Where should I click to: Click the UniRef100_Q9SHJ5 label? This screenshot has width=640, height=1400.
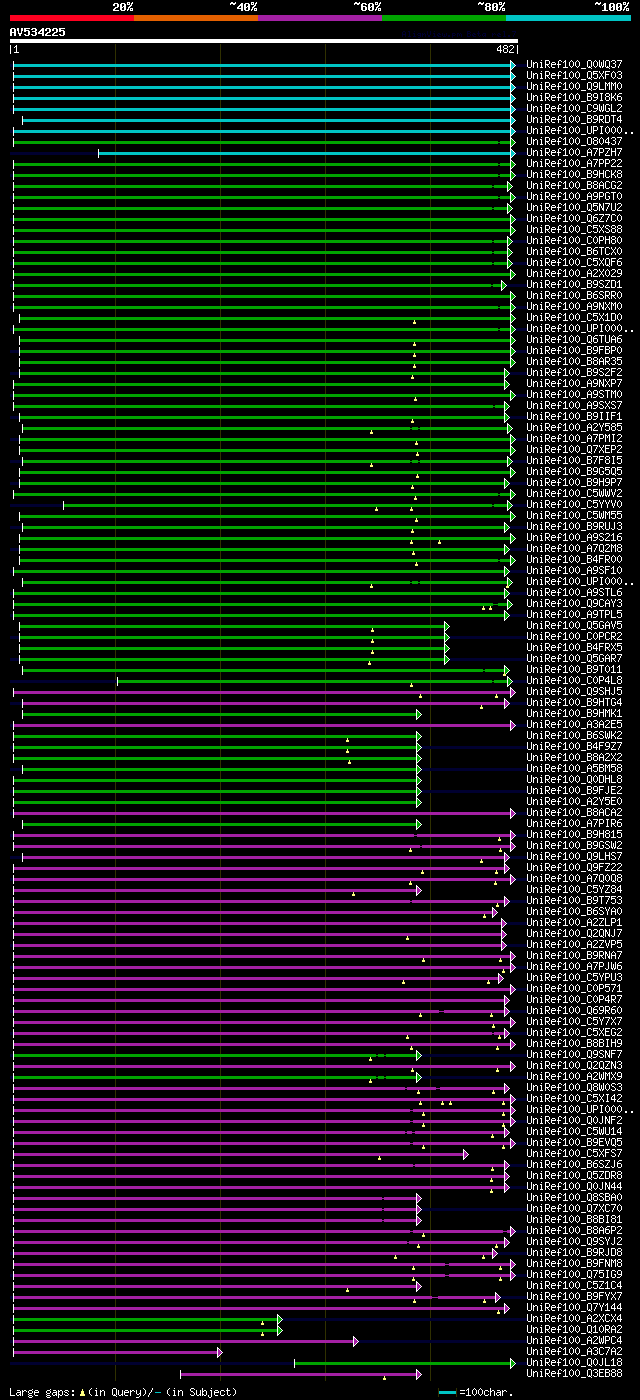pyautogui.click(x=574, y=691)
